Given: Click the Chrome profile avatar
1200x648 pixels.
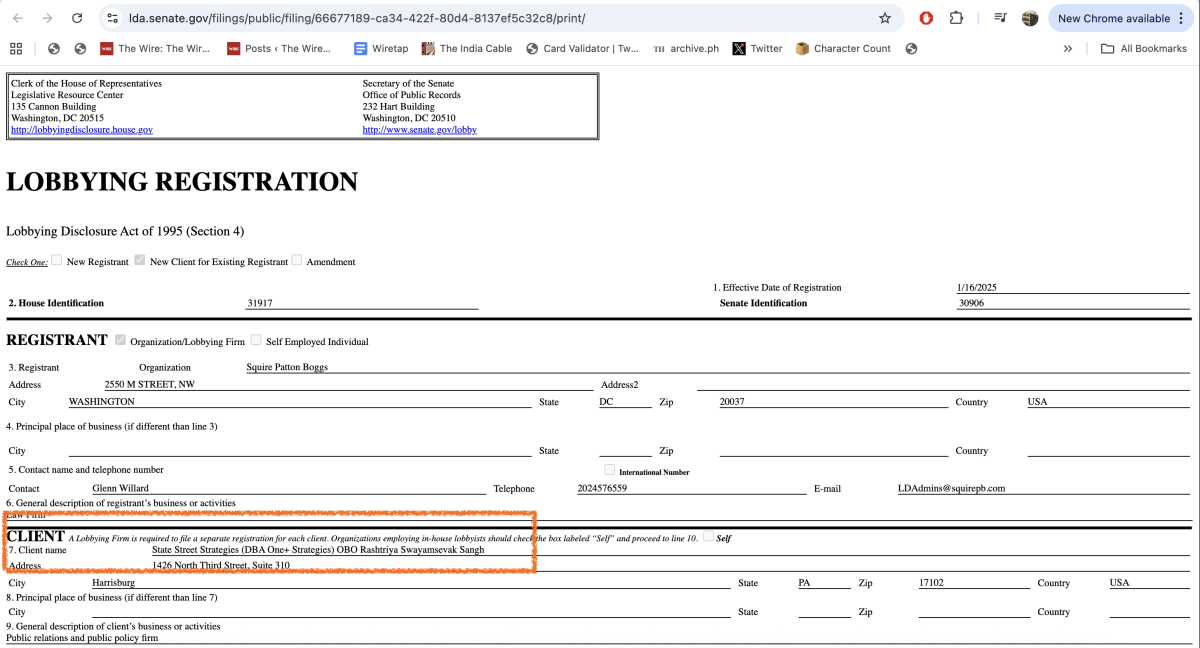Looking at the screenshot, I should [1030, 18].
